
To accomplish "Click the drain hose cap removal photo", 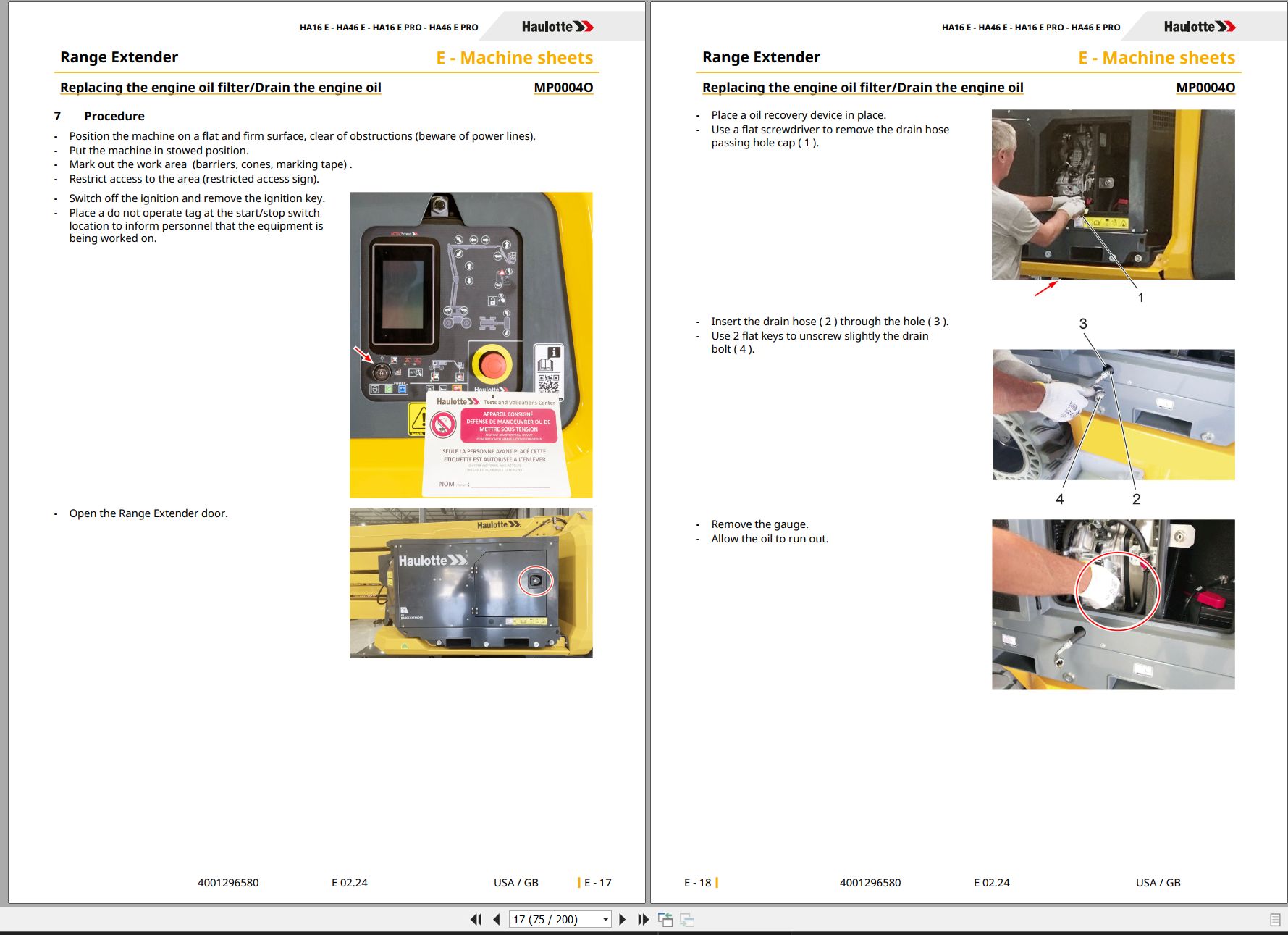I will coord(1113,195).
